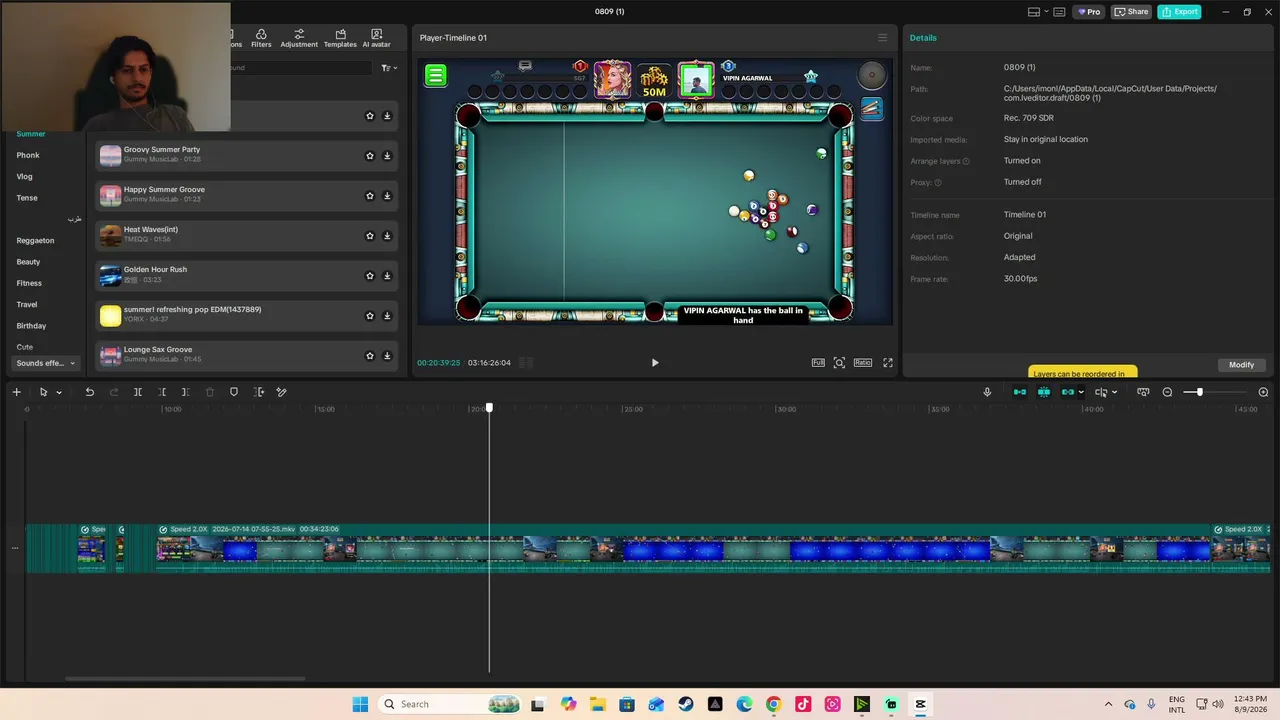Select the Beauty music category
1280x720 pixels.
(28, 262)
